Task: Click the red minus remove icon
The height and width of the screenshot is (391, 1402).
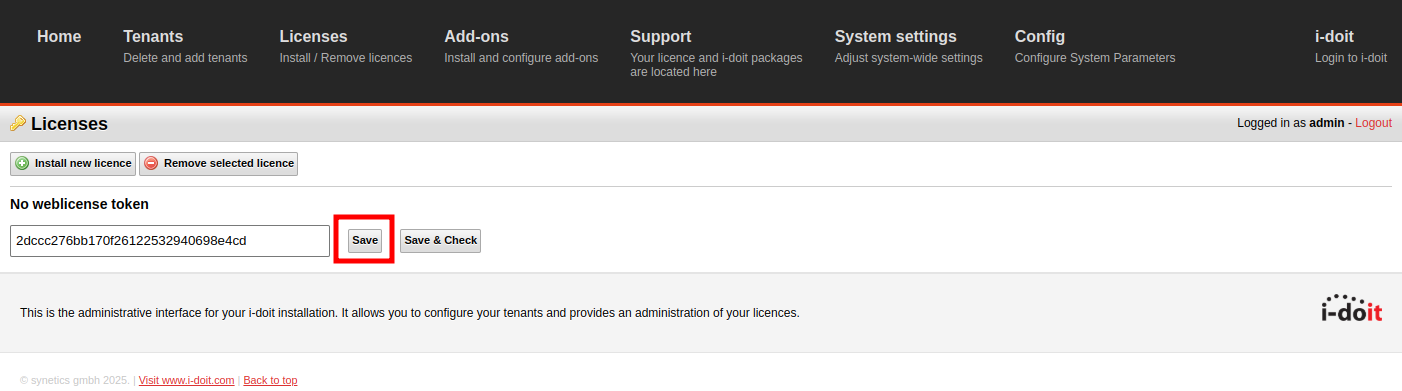Action: (151, 163)
